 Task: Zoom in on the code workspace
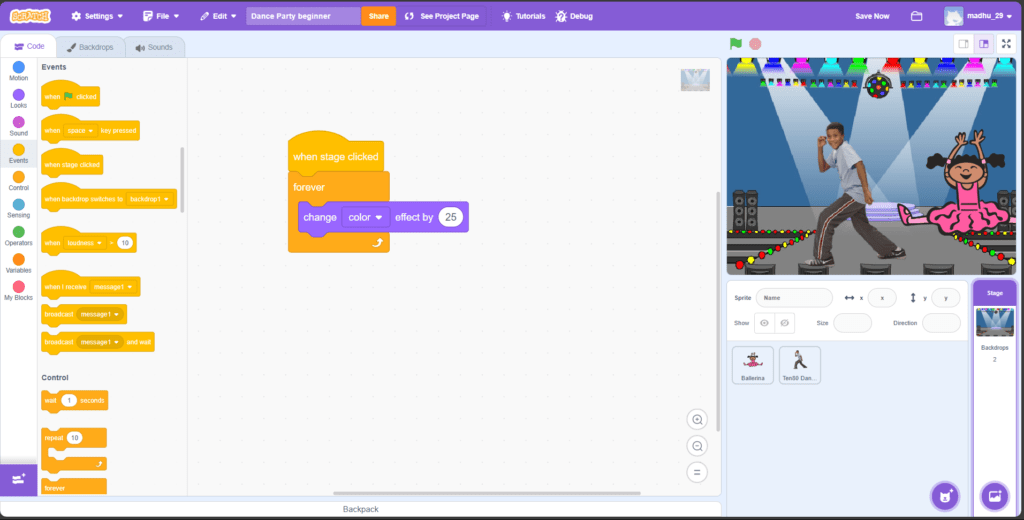[698, 420]
